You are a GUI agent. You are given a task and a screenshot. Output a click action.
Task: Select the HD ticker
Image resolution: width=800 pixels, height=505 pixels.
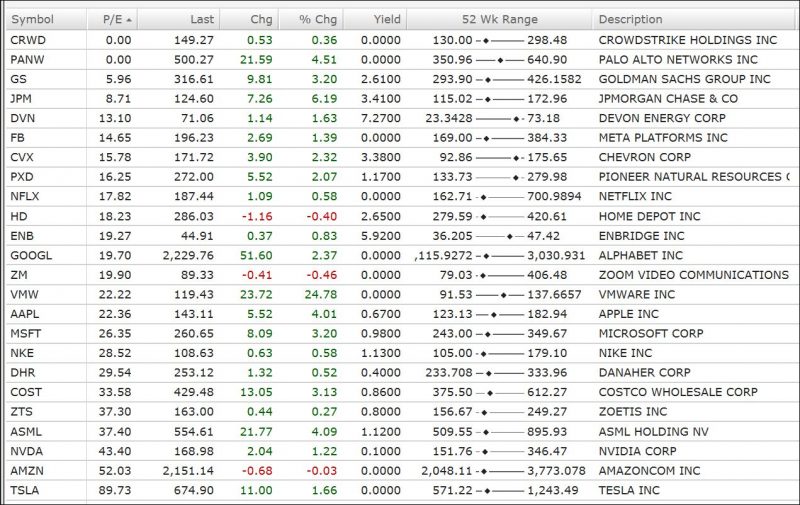(x=19, y=216)
